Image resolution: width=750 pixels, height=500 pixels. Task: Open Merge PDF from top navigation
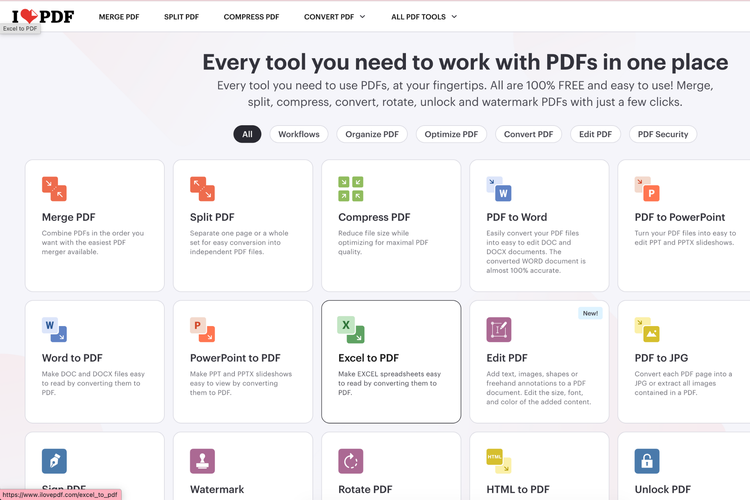click(119, 17)
